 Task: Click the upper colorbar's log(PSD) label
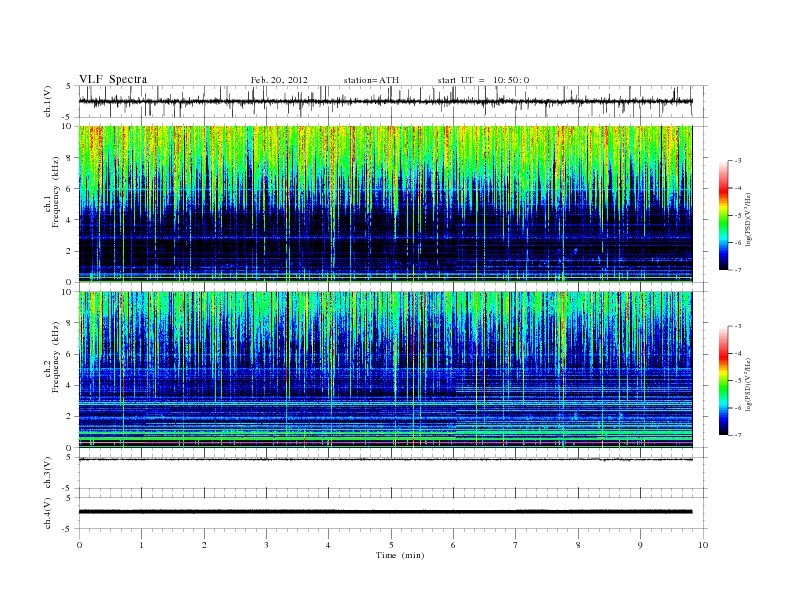[748, 219]
